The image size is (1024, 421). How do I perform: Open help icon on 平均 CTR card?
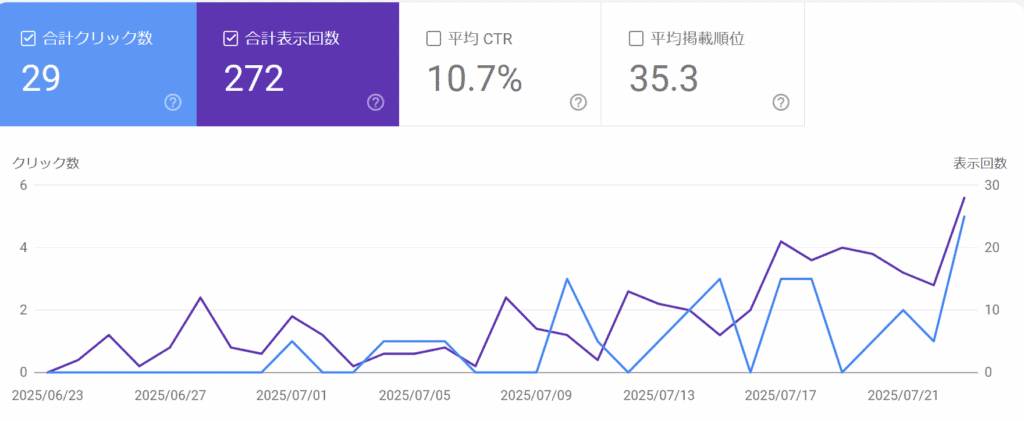pyautogui.click(x=578, y=102)
